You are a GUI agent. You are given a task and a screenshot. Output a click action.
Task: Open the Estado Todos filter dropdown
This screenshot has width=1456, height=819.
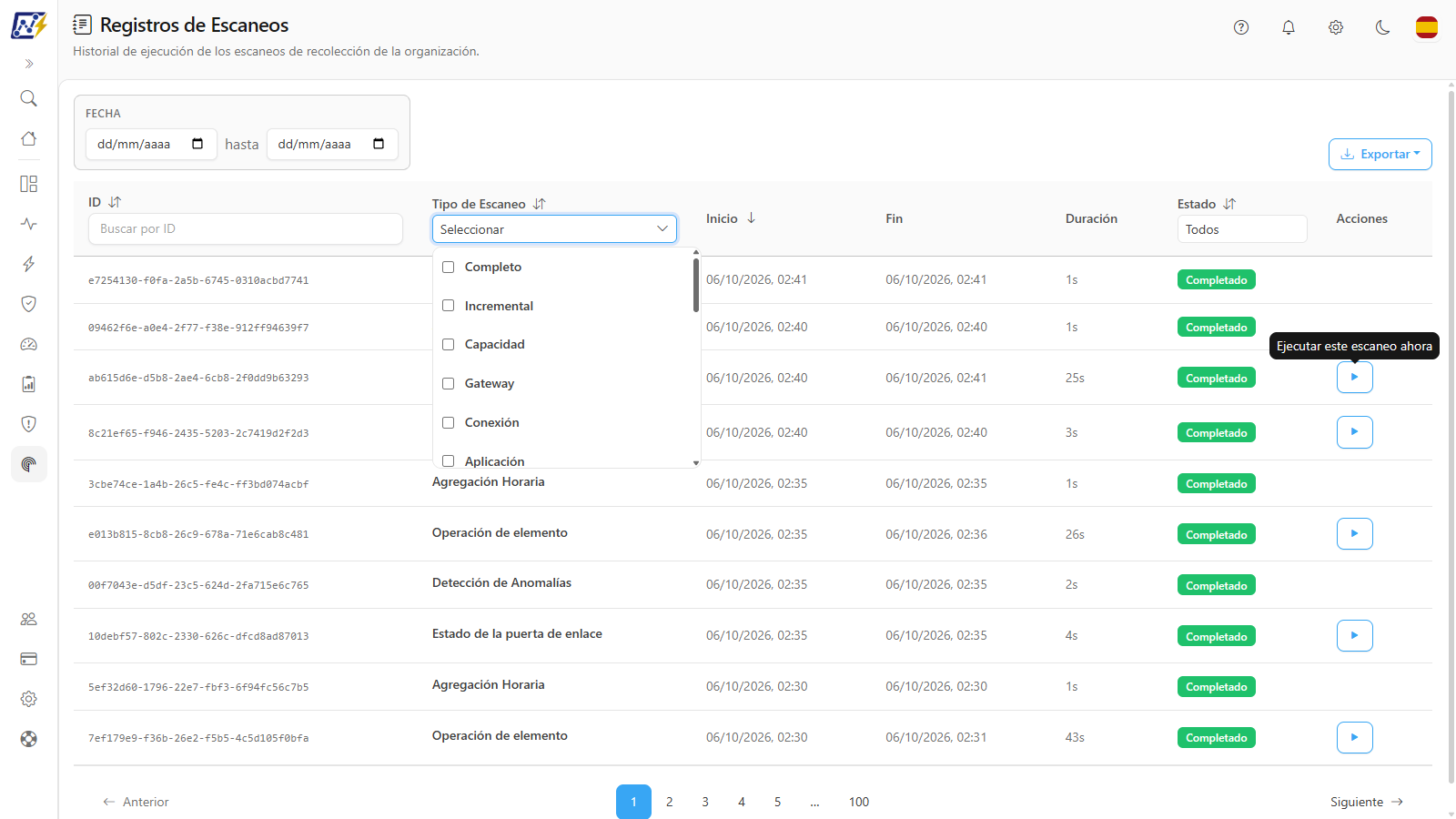tap(1242, 229)
